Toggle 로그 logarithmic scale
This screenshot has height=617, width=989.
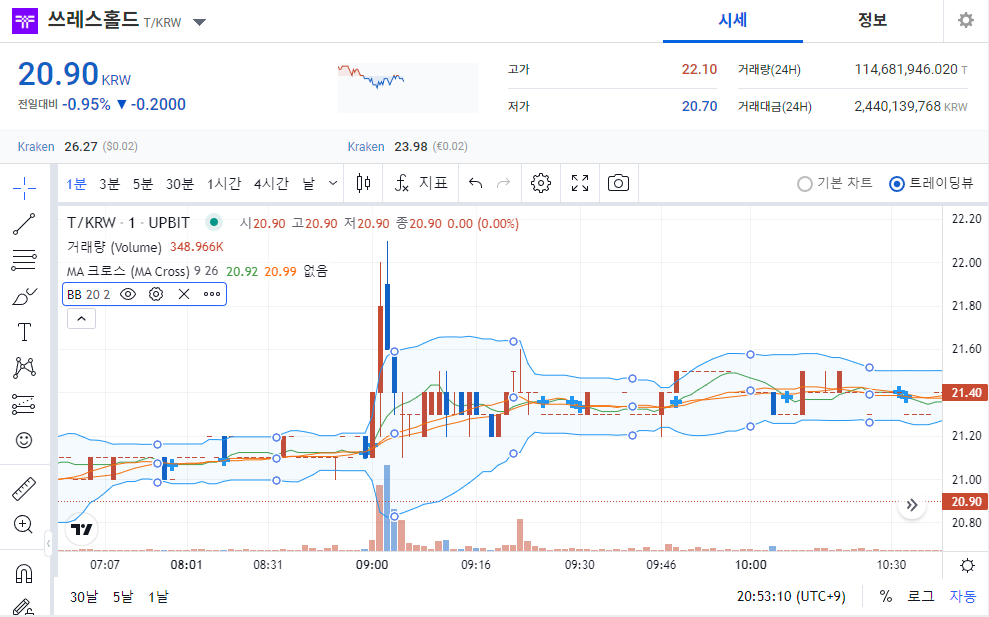point(920,596)
